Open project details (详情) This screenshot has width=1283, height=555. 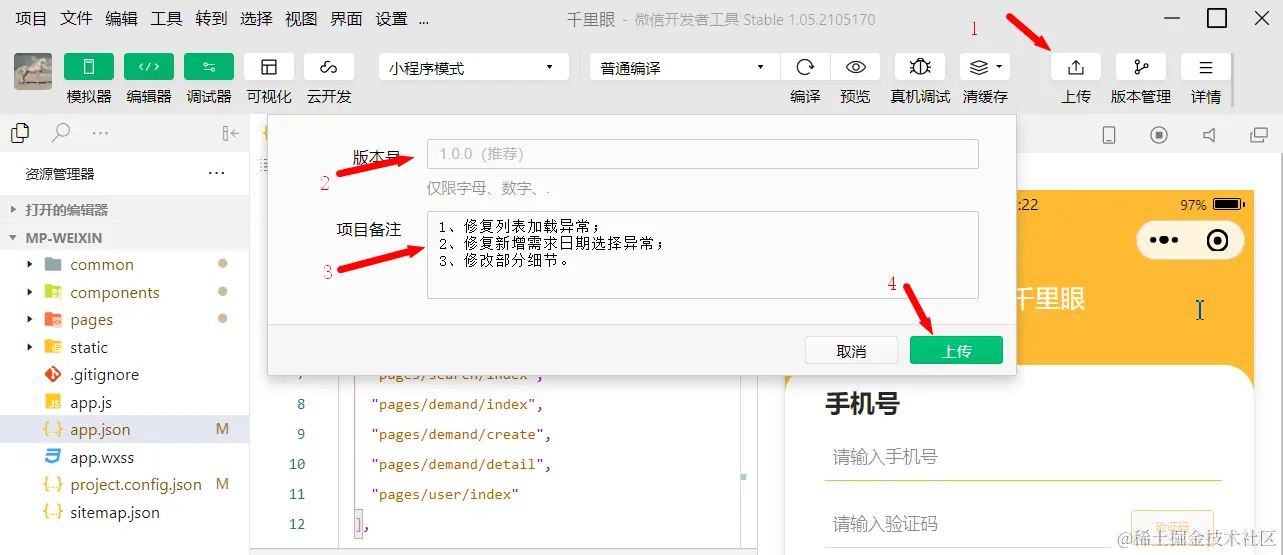tap(1206, 67)
